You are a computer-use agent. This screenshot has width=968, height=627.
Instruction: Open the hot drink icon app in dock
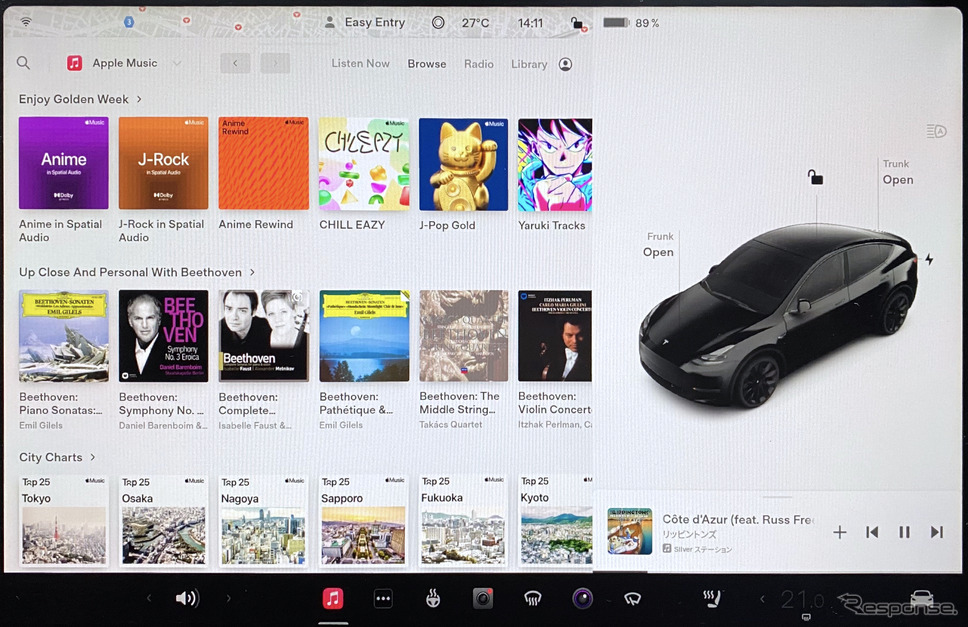click(433, 598)
